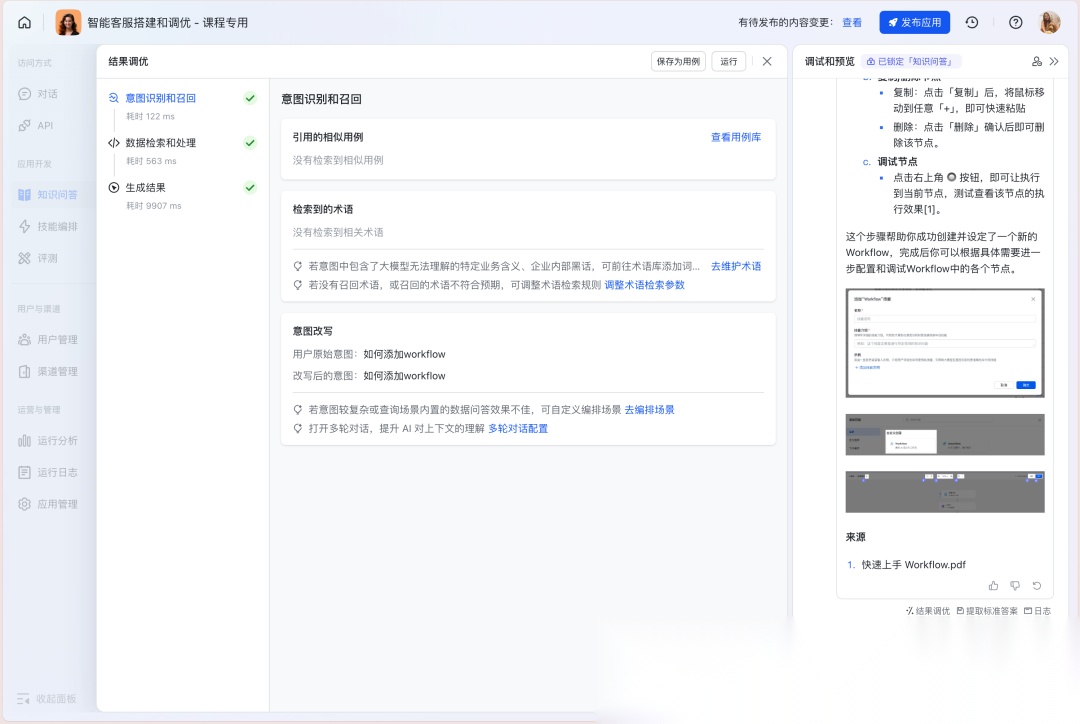This screenshot has width=1080, height=724.
Task: Go to the home icon
Action: pyautogui.click(x=24, y=23)
